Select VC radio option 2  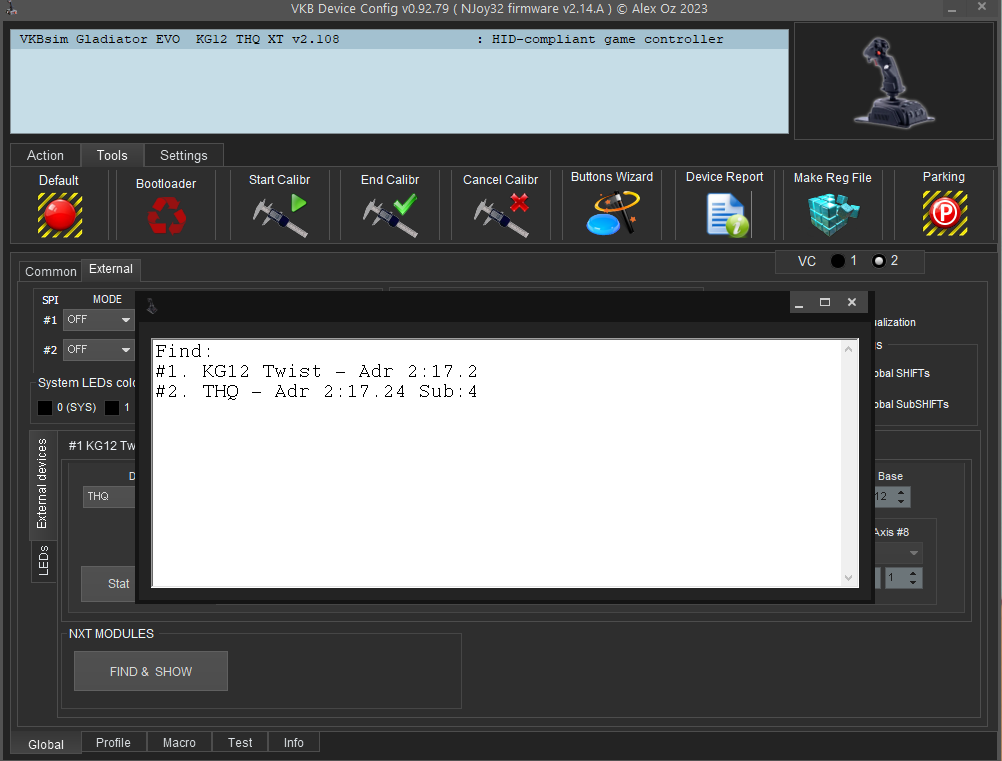coord(879,261)
